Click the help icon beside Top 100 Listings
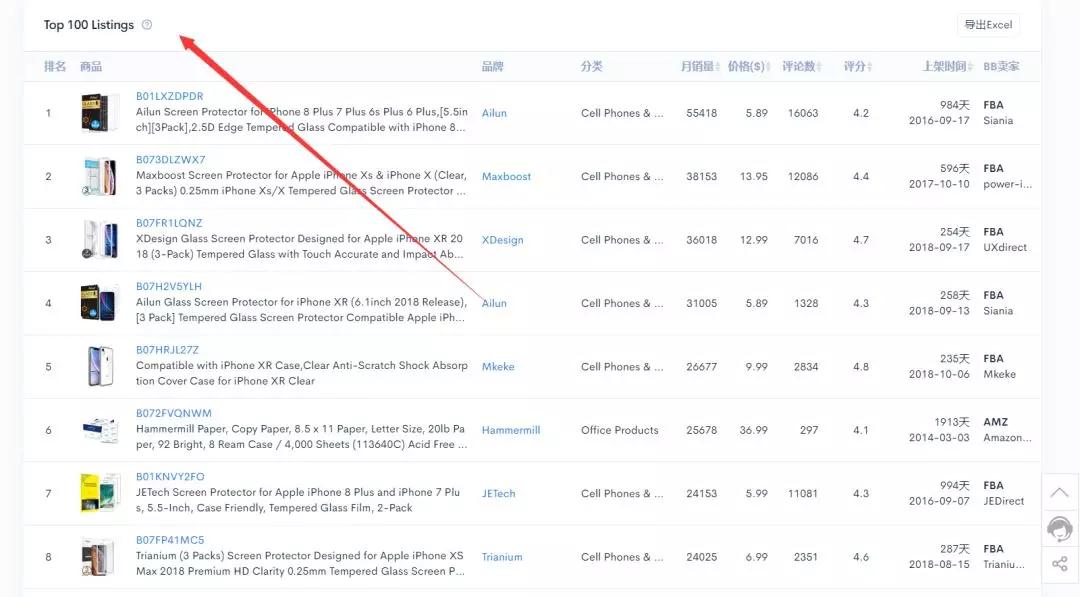Viewport: 1080px width, 597px height. 147,25
